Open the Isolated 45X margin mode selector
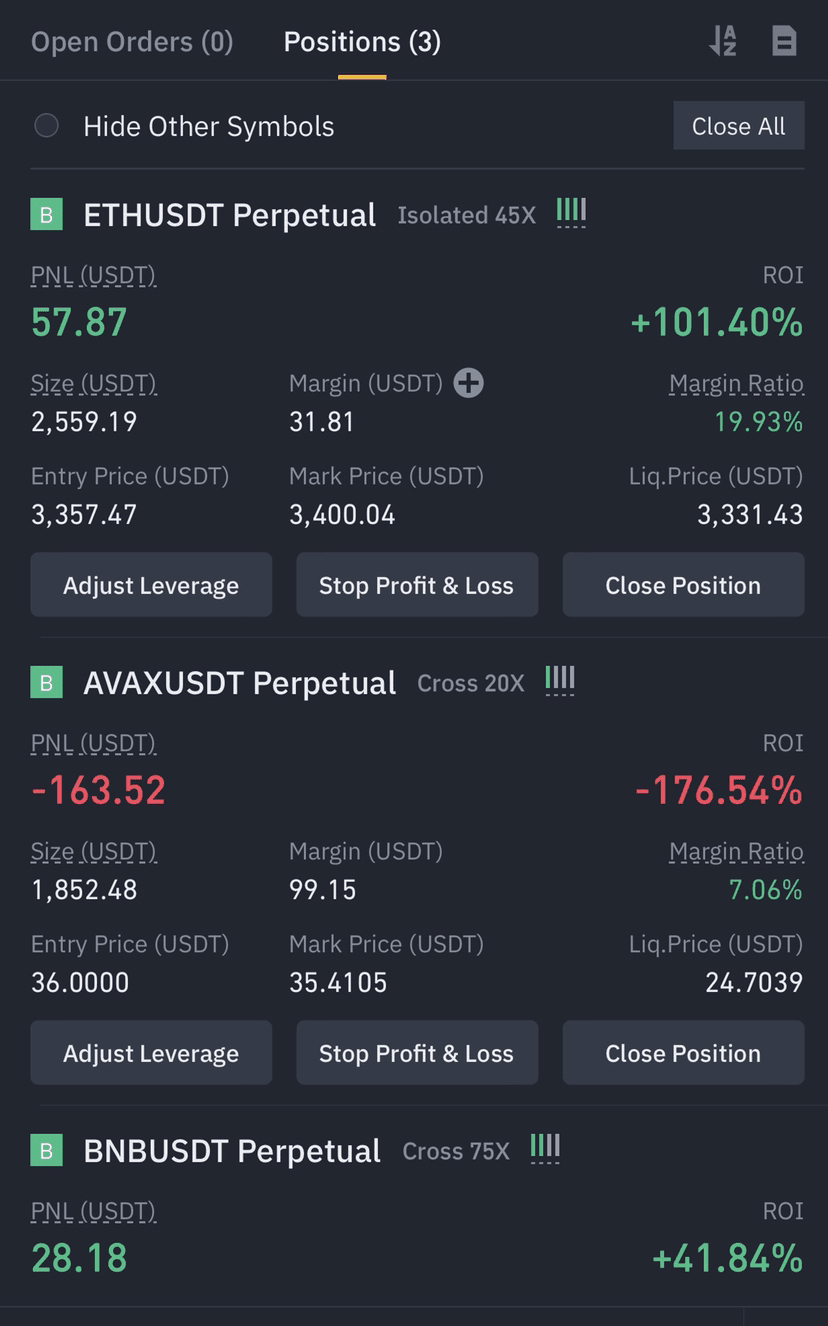The image size is (828, 1326). tap(466, 215)
